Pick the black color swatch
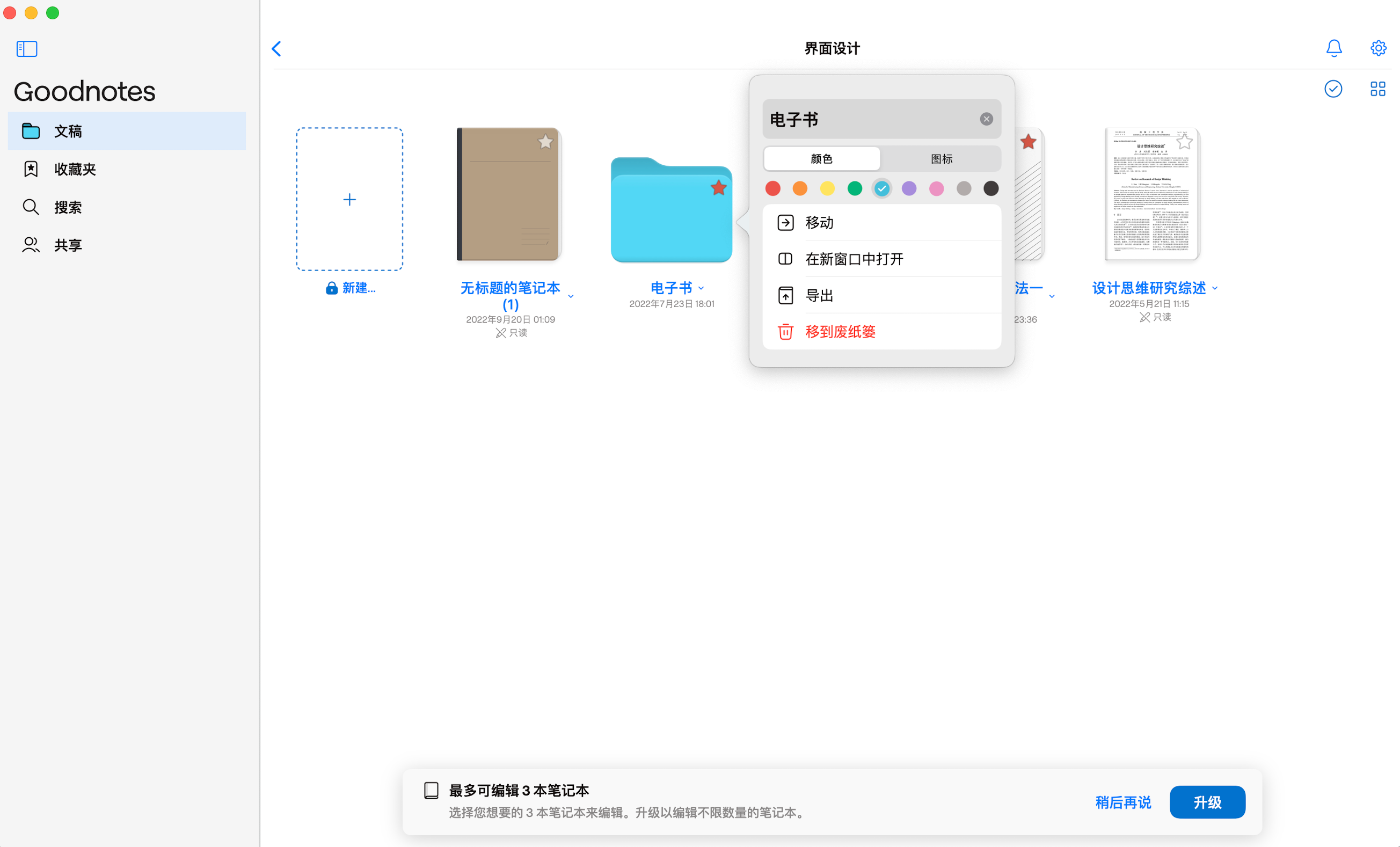Image resolution: width=1400 pixels, height=847 pixels. tap(991, 188)
